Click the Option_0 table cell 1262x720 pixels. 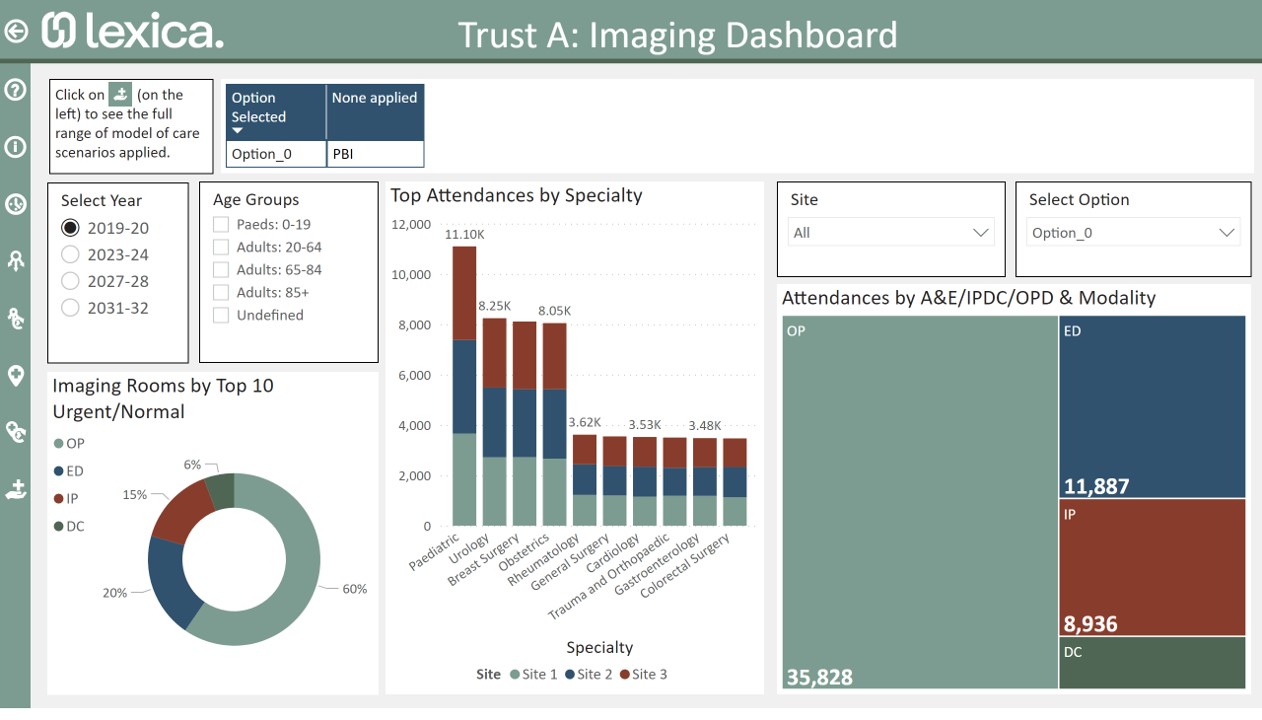(x=276, y=154)
